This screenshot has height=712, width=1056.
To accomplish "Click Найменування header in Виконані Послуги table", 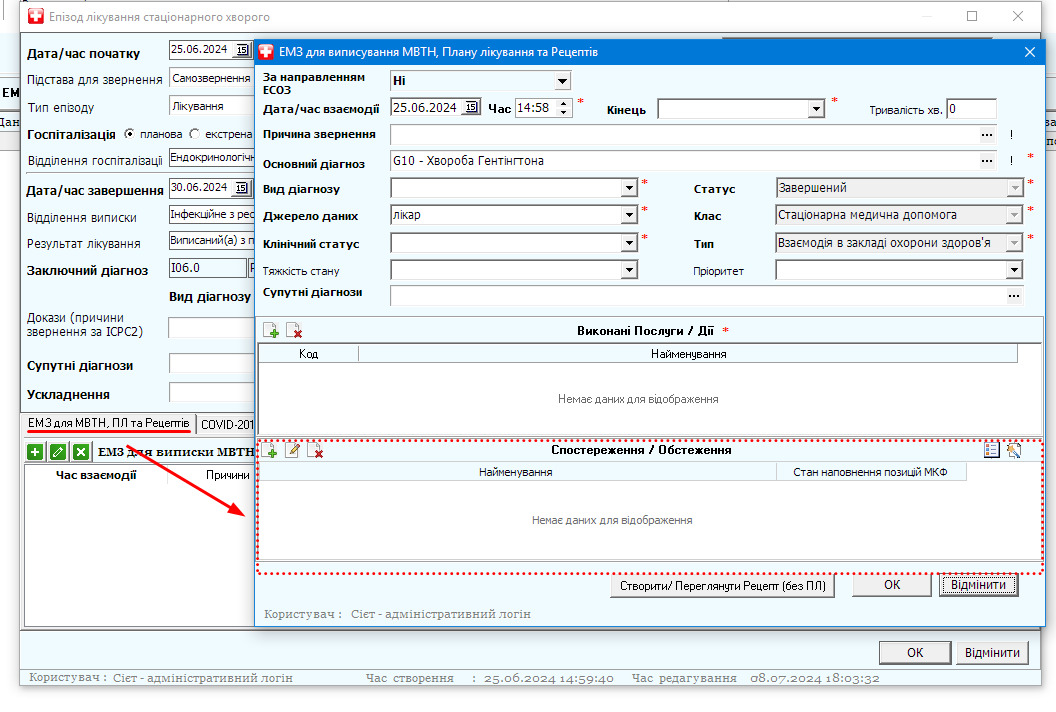I will coord(688,354).
